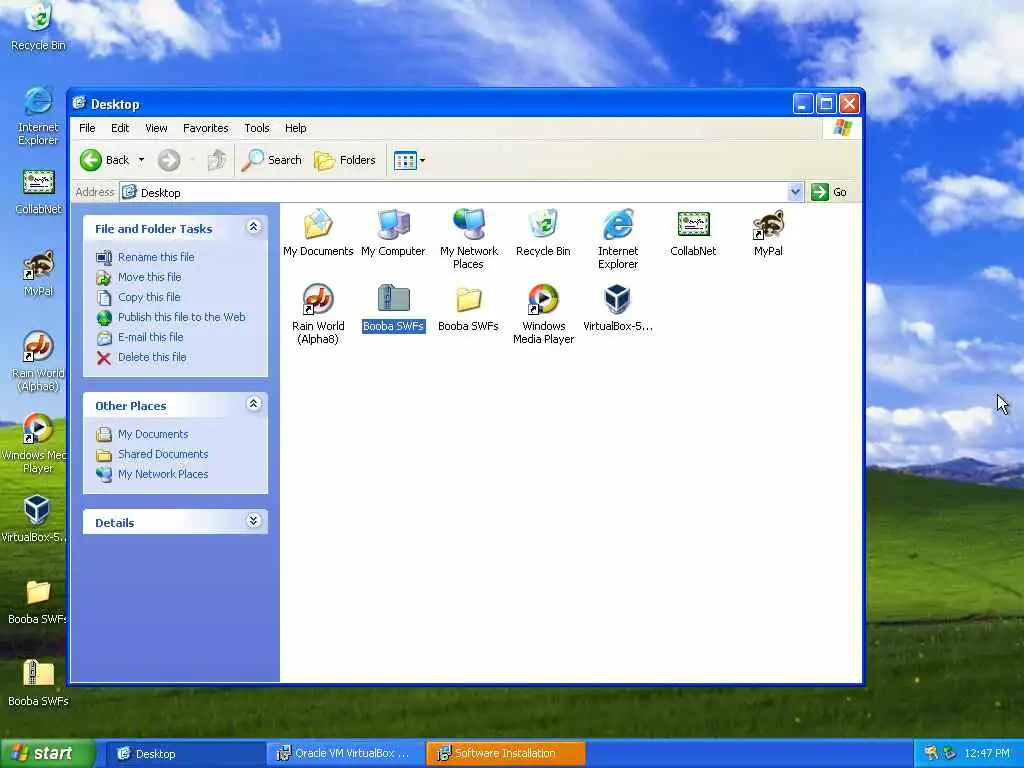
Task: Click Delete this file link
Action: click(x=152, y=357)
